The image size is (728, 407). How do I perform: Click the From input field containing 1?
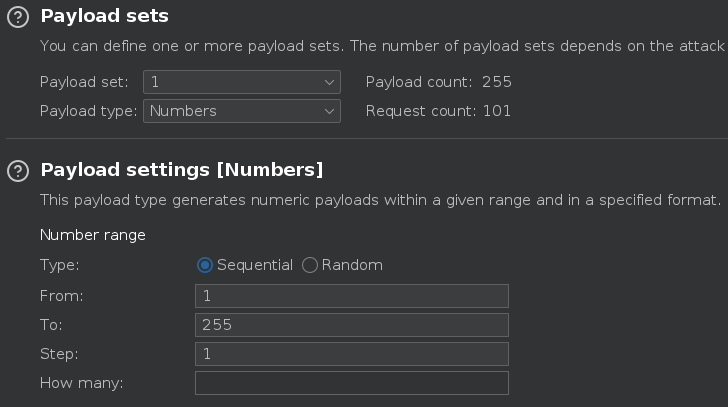click(x=351, y=296)
